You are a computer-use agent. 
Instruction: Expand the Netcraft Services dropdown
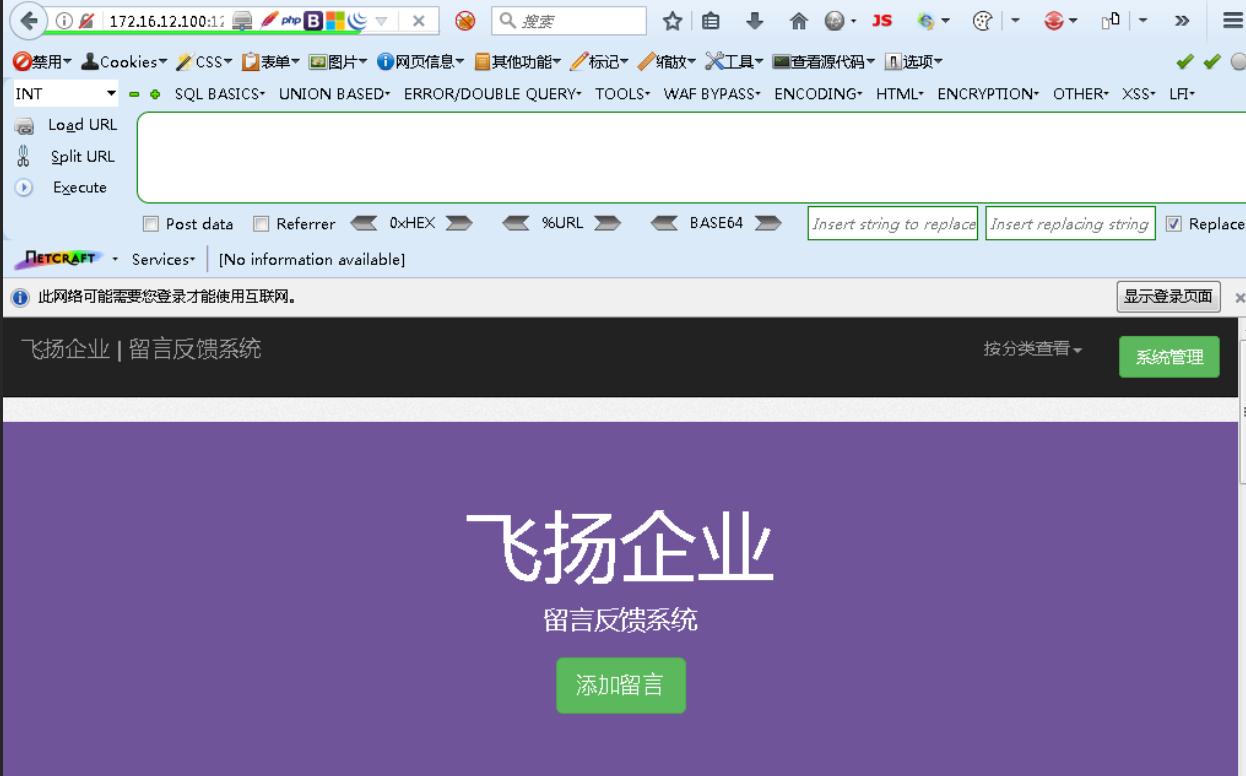[x=163, y=259]
